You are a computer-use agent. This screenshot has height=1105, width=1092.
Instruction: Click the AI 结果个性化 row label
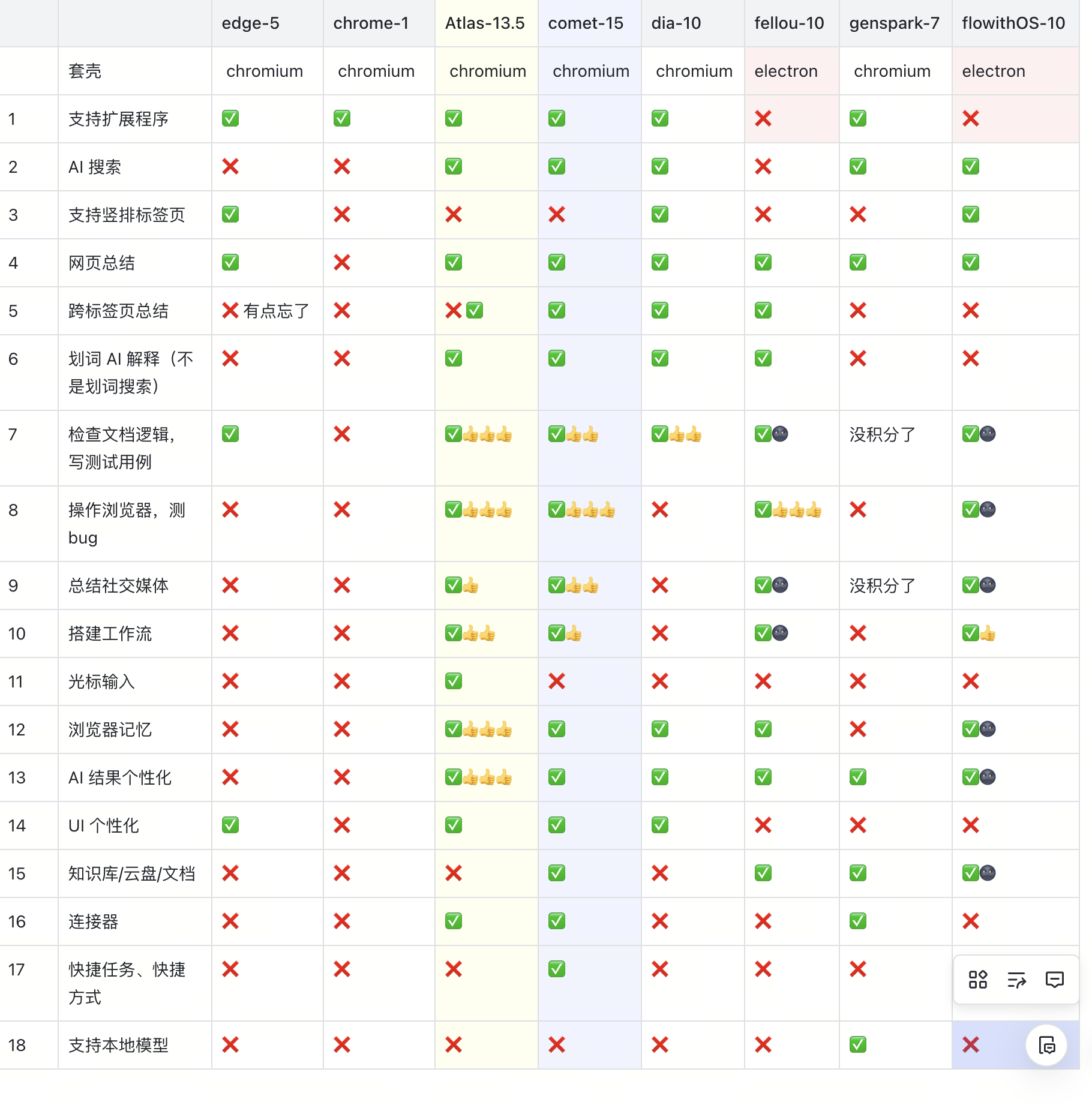[120, 777]
